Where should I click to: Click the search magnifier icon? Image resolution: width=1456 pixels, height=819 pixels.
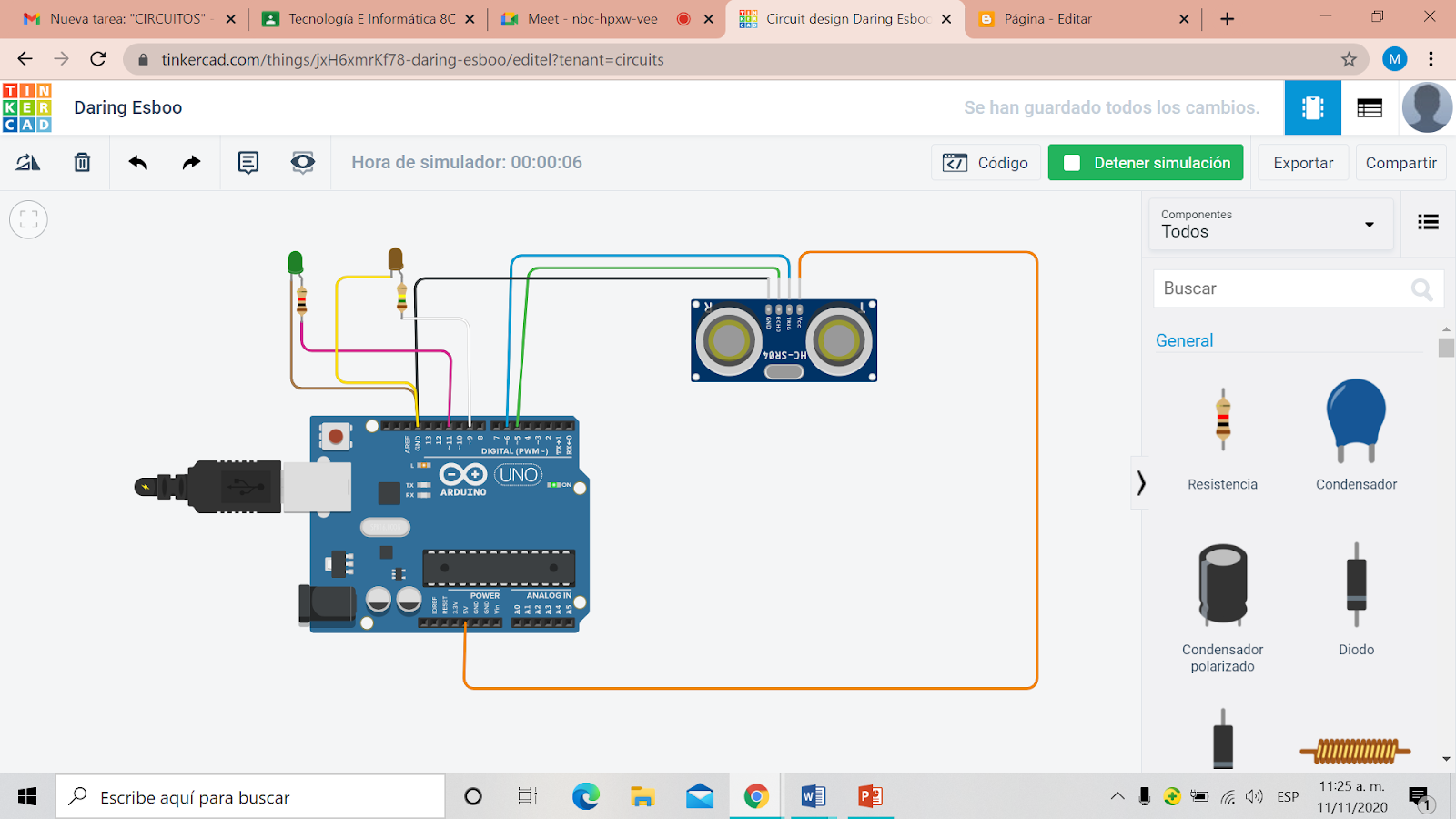[1421, 289]
